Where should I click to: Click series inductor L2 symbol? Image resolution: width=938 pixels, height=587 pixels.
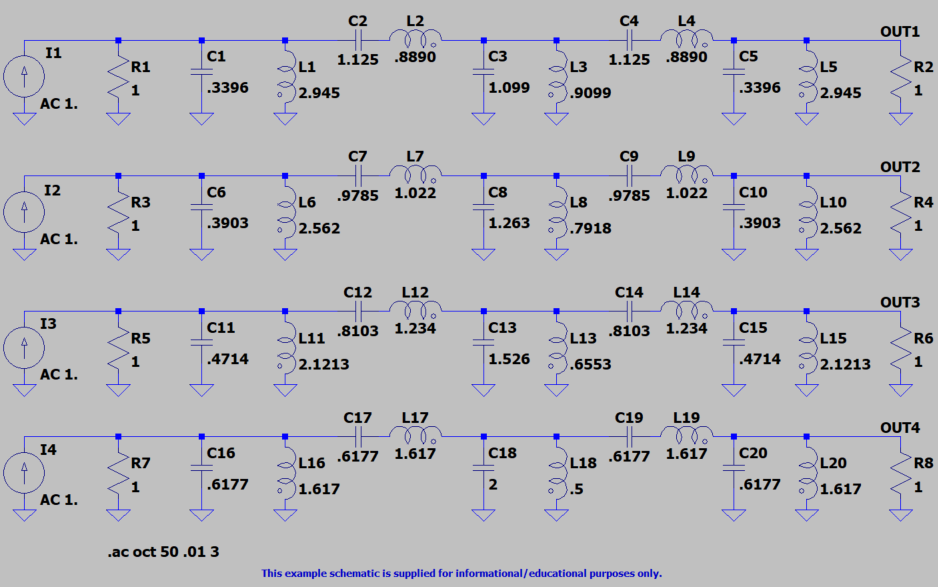(416, 39)
